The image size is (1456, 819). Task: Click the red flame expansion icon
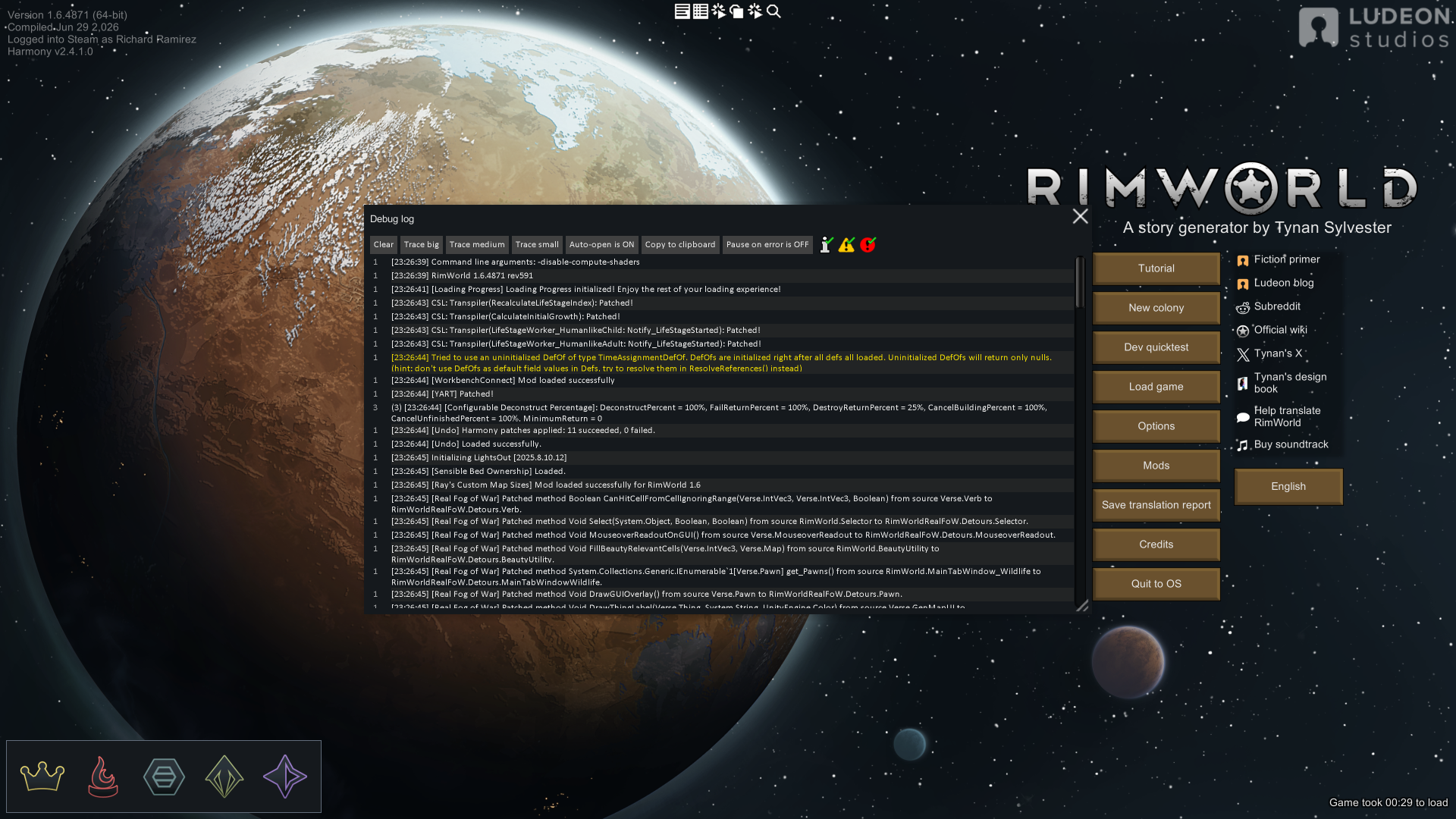103,777
